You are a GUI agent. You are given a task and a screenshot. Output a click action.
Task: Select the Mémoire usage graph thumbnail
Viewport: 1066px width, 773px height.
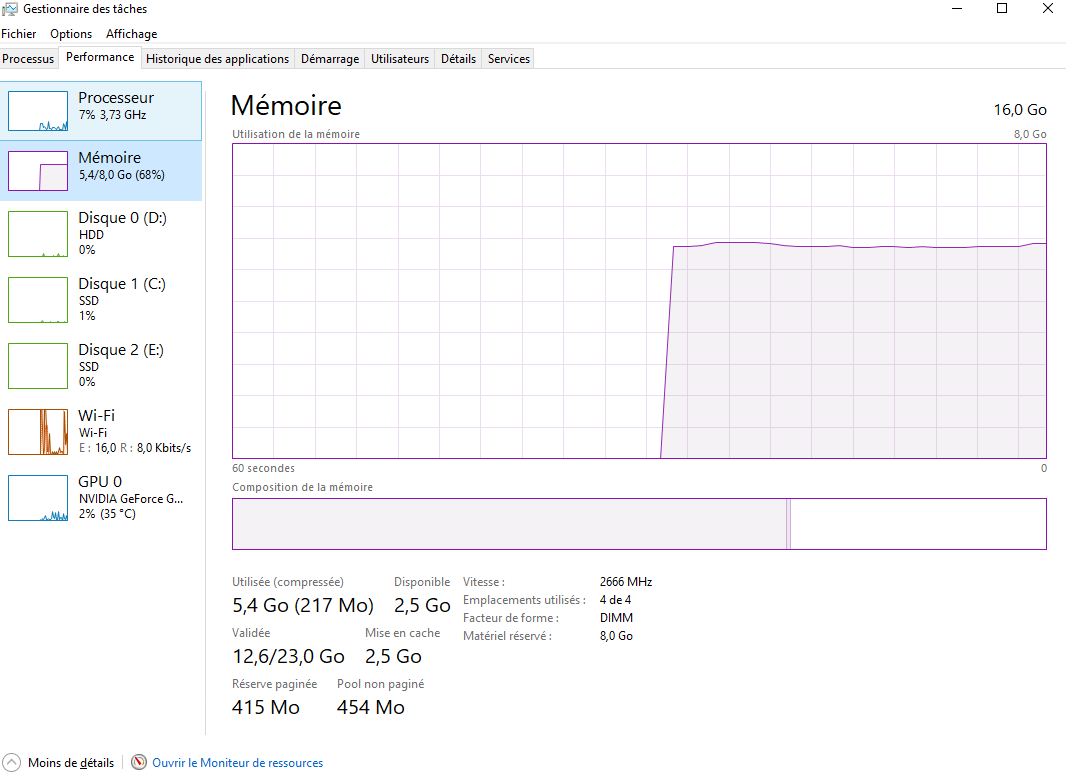pos(38,171)
